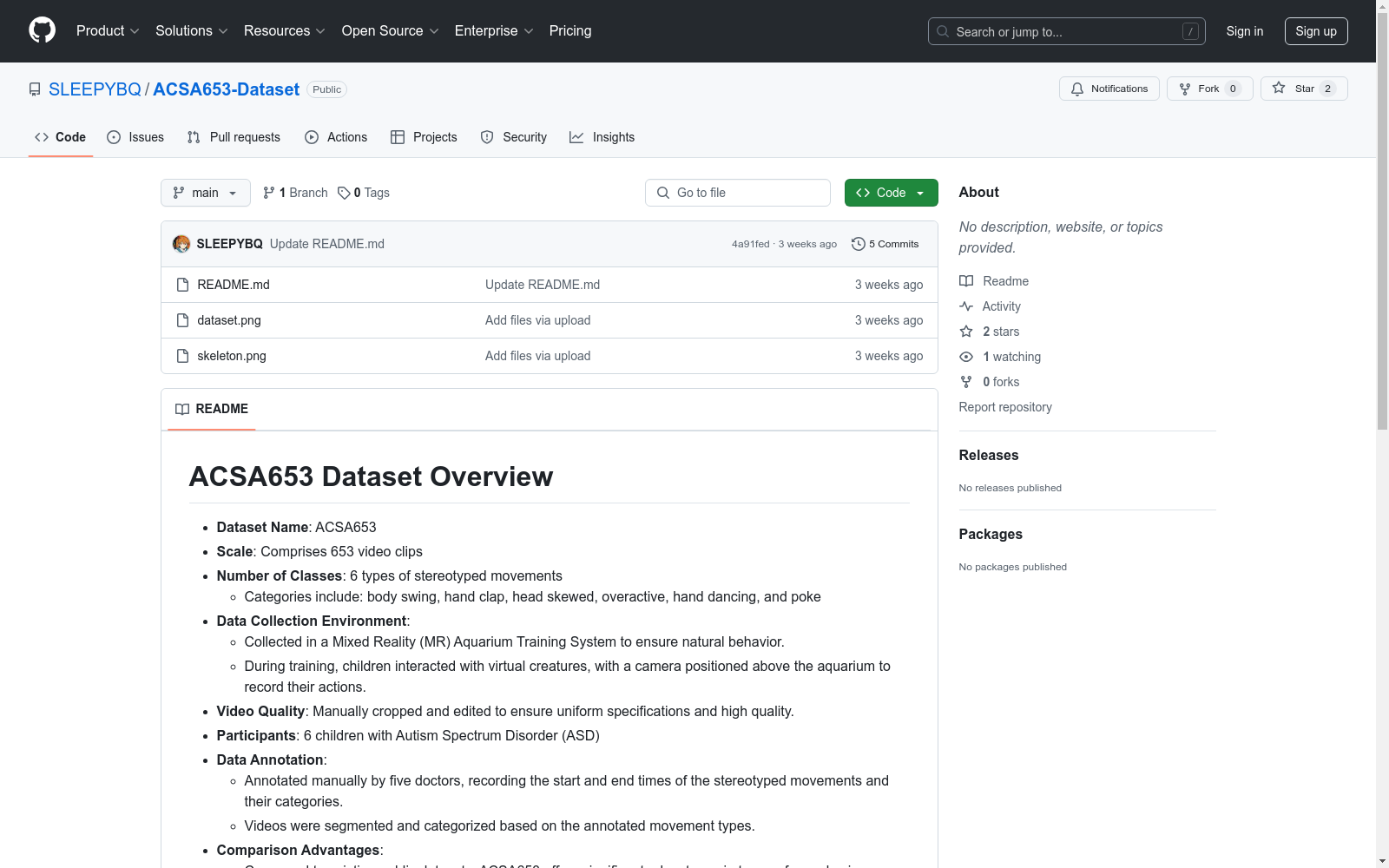Open the ACSA653-Dataset repository link
1389x868 pixels.
click(x=226, y=89)
